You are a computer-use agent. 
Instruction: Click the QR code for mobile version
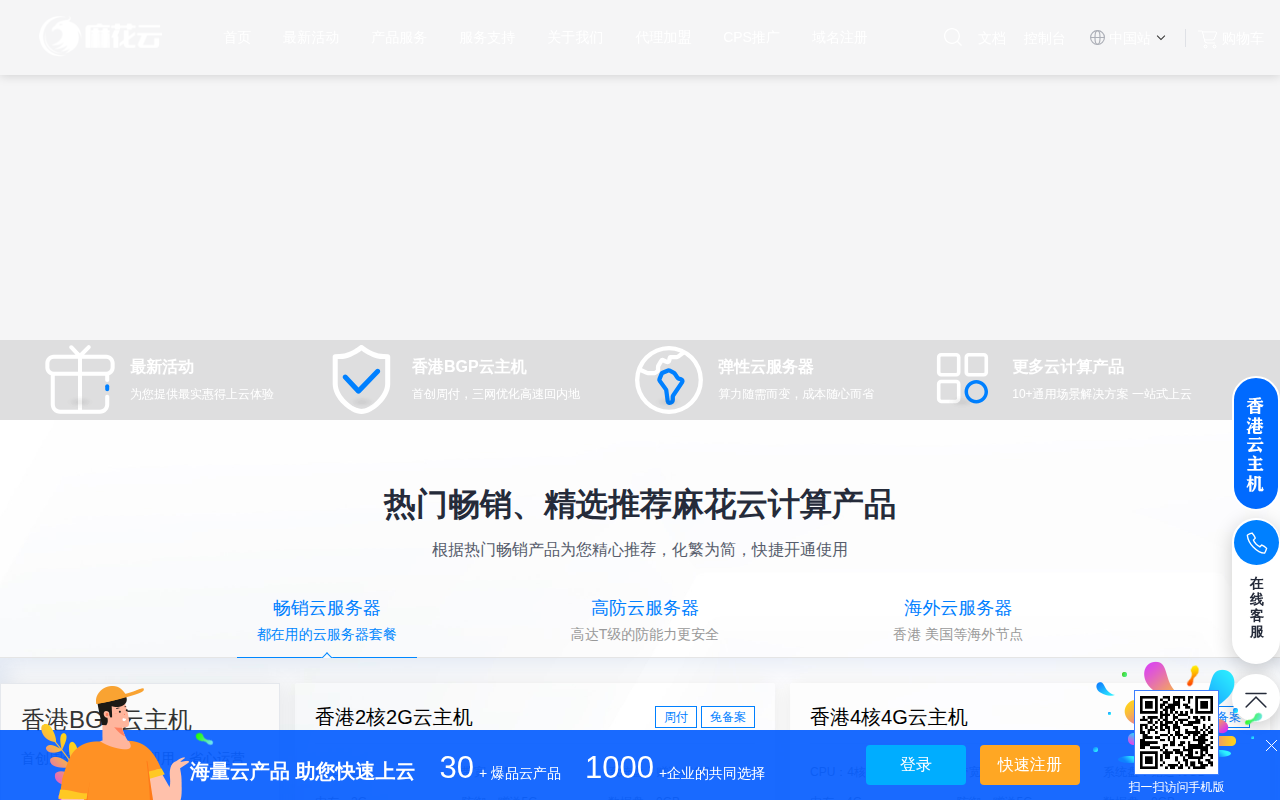[1176, 732]
